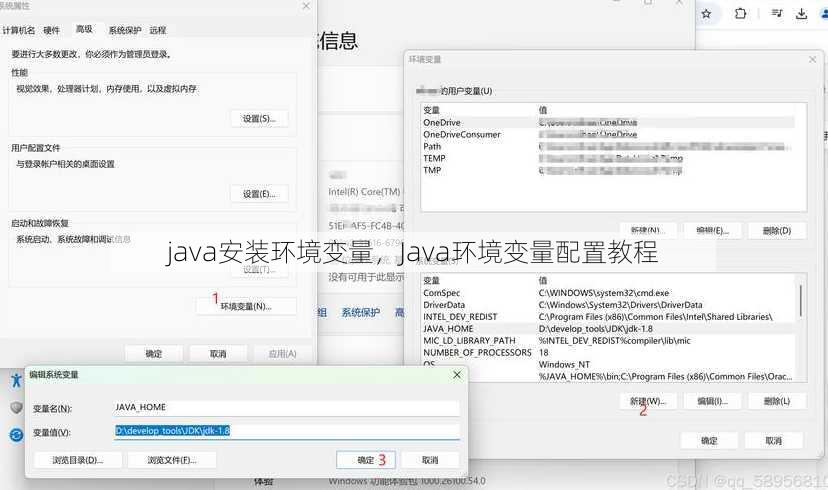
Task: Select the %JAVA_HOME%\bin system Path row
Action: pyautogui.click(x=608, y=376)
